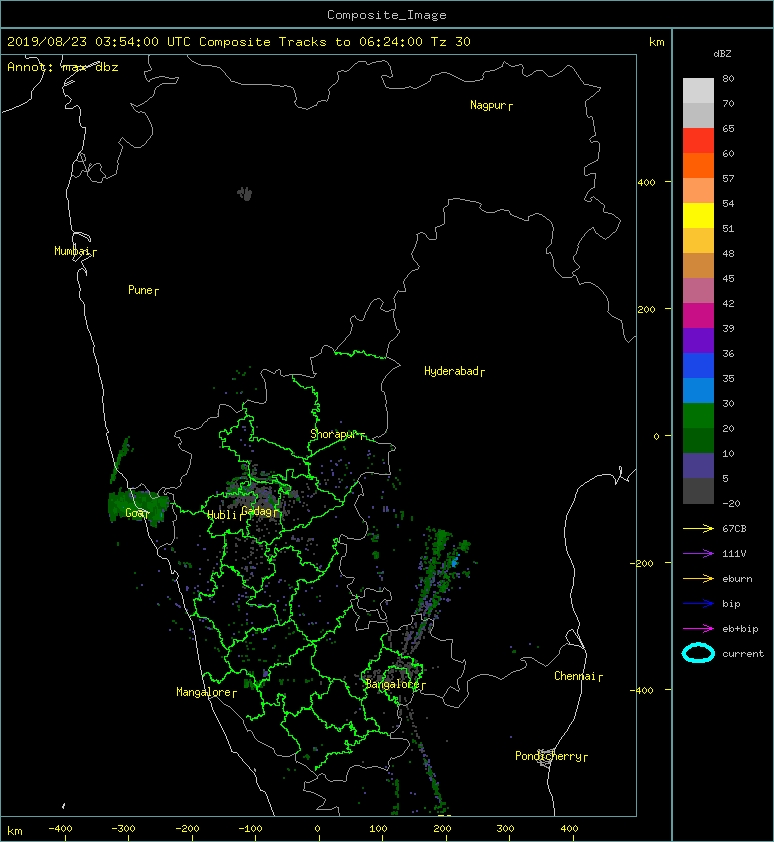Click the Mumbai city label
Viewport: 774px width, 842px height.
tap(72, 251)
